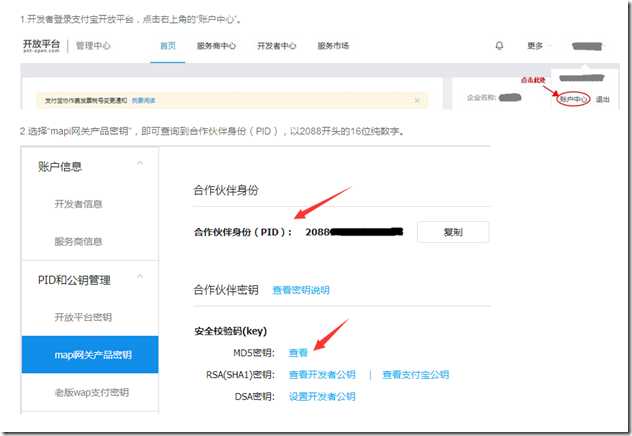632x436 pixels.
Task: Open the 服务市场 tab
Action: click(x=333, y=46)
